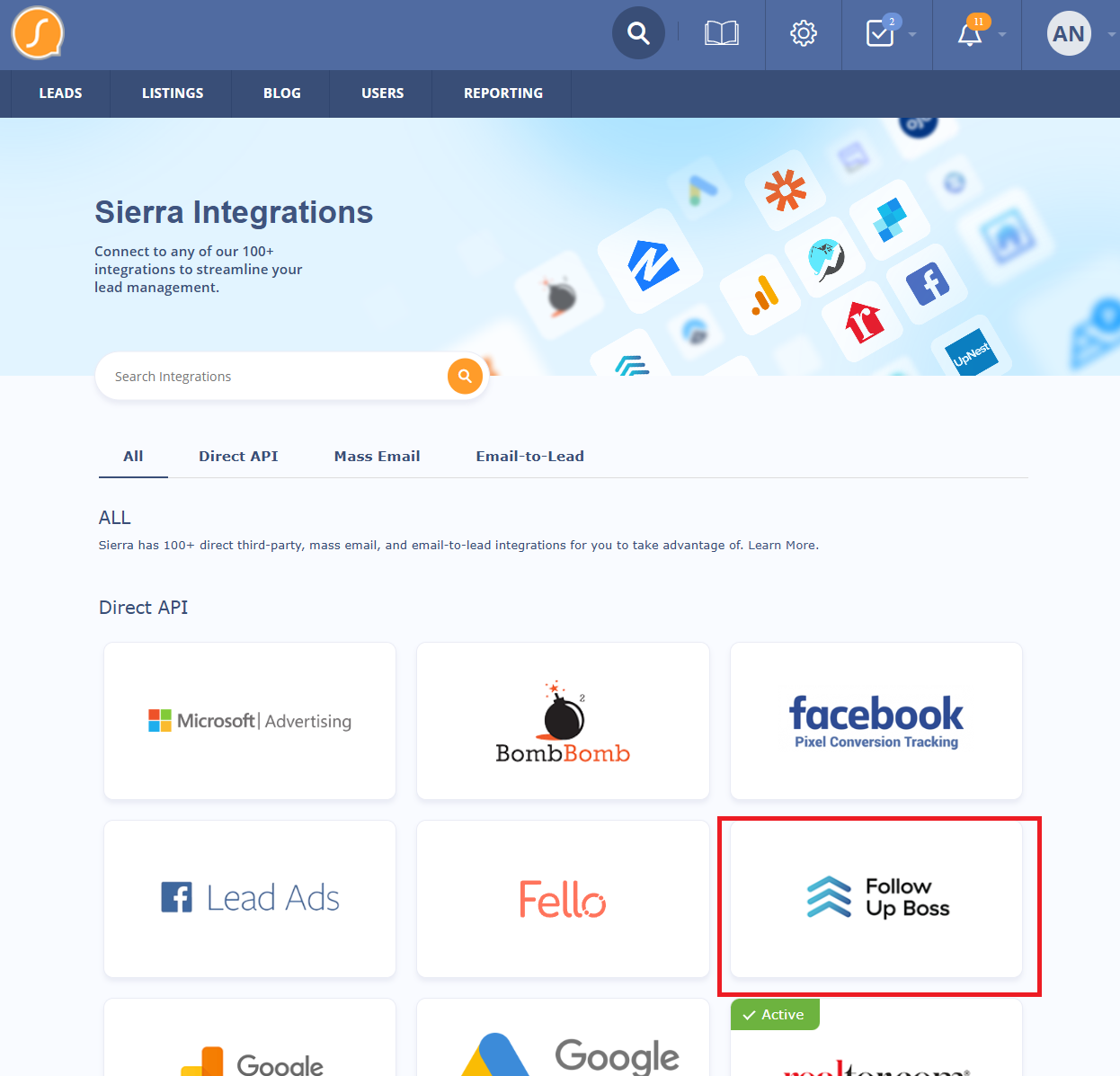The height and width of the screenshot is (1076, 1120).
Task: Open the tasks checkmark icon
Action: pos(880,34)
